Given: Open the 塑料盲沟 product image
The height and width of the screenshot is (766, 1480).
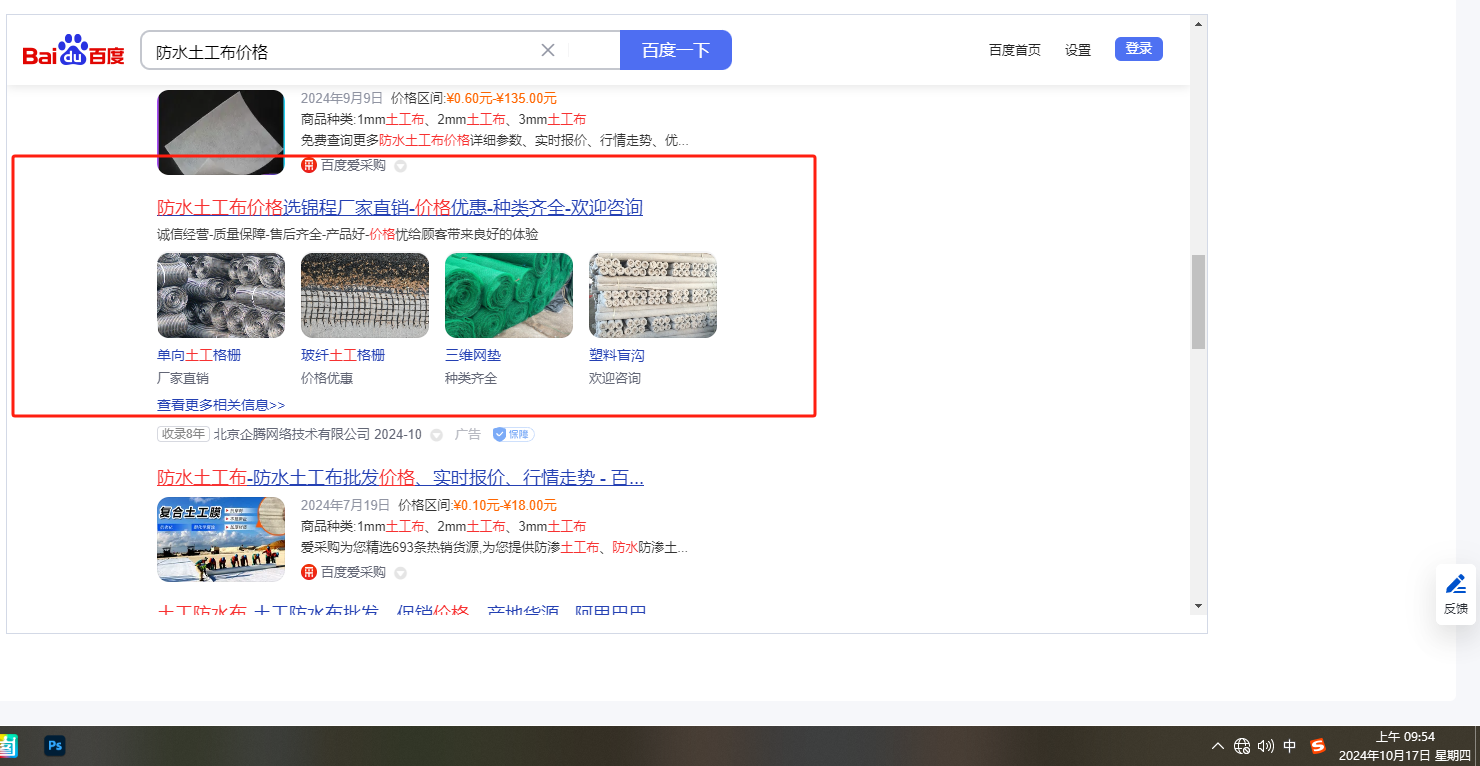Looking at the screenshot, I should click(x=653, y=296).
